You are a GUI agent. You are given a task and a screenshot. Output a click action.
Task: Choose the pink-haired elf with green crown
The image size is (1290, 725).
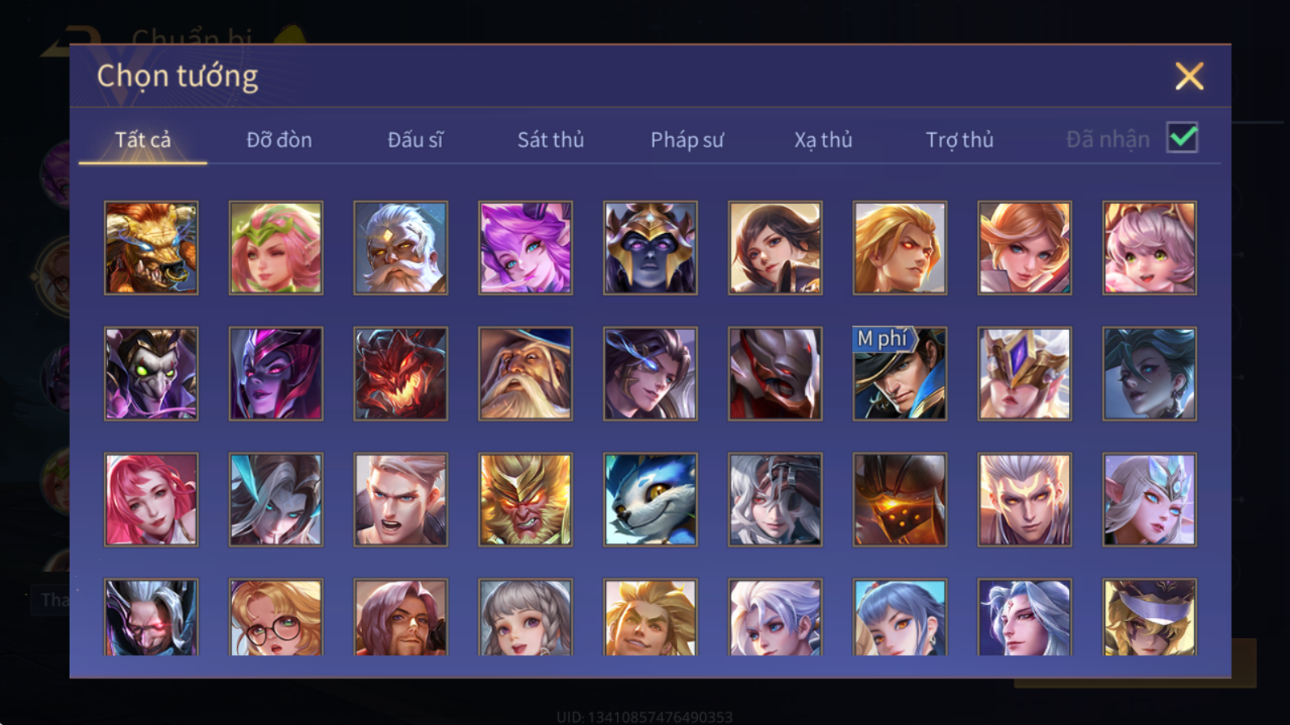click(276, 248)
